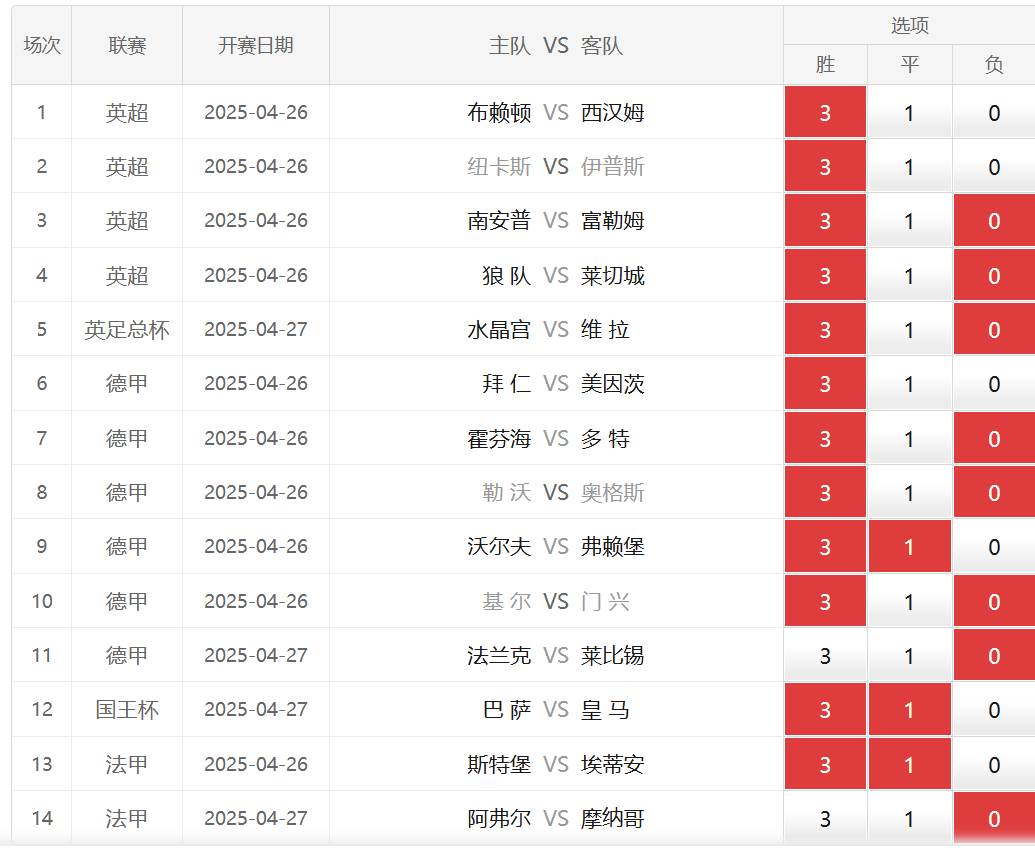Viewport: 1035px width, 851px height.
Task: Deselect win (3) for 霍芬海 vs 多特
Action: coord(825,439)
